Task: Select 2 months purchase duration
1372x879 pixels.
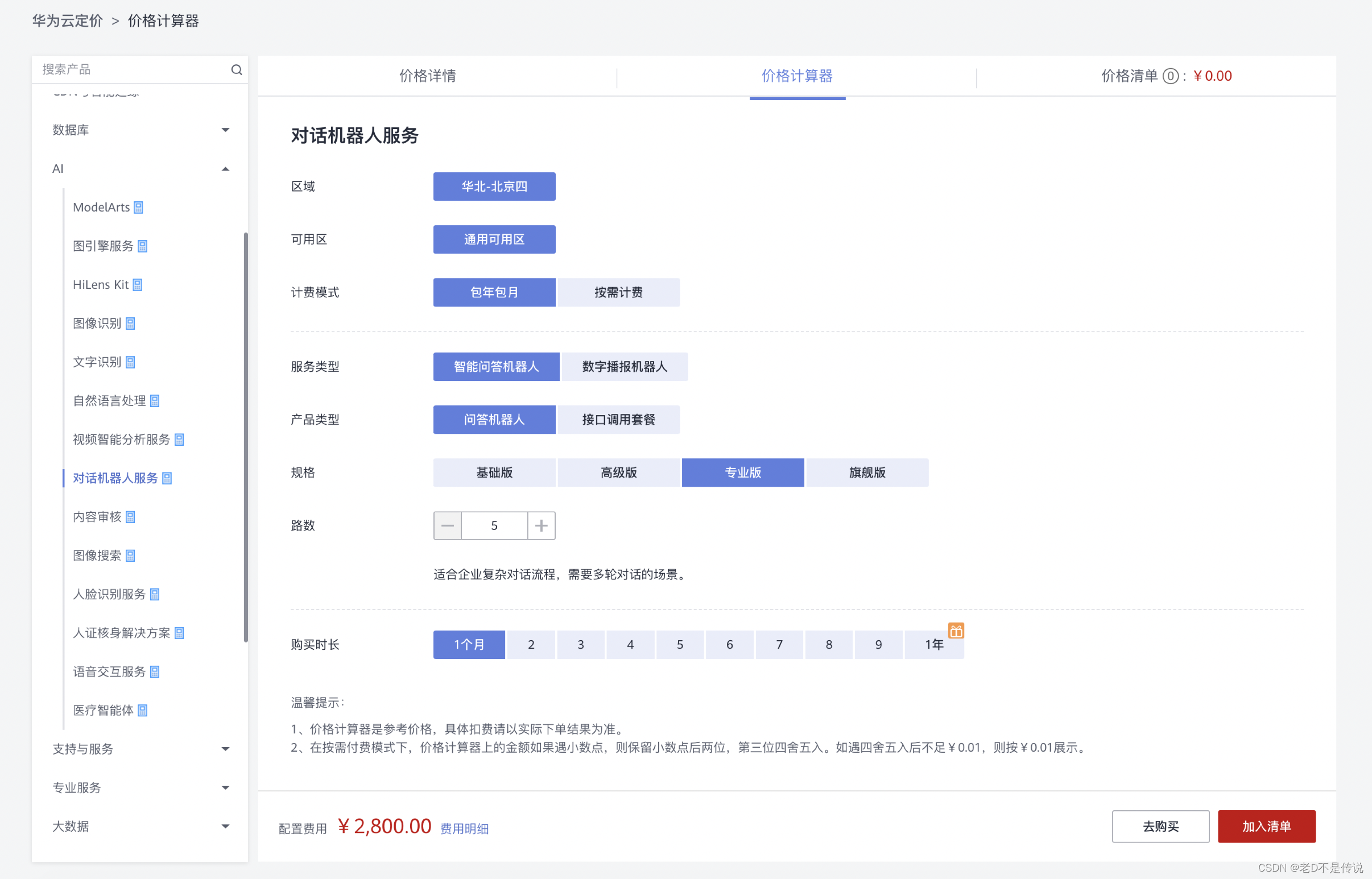Action: tap(531, 645)
